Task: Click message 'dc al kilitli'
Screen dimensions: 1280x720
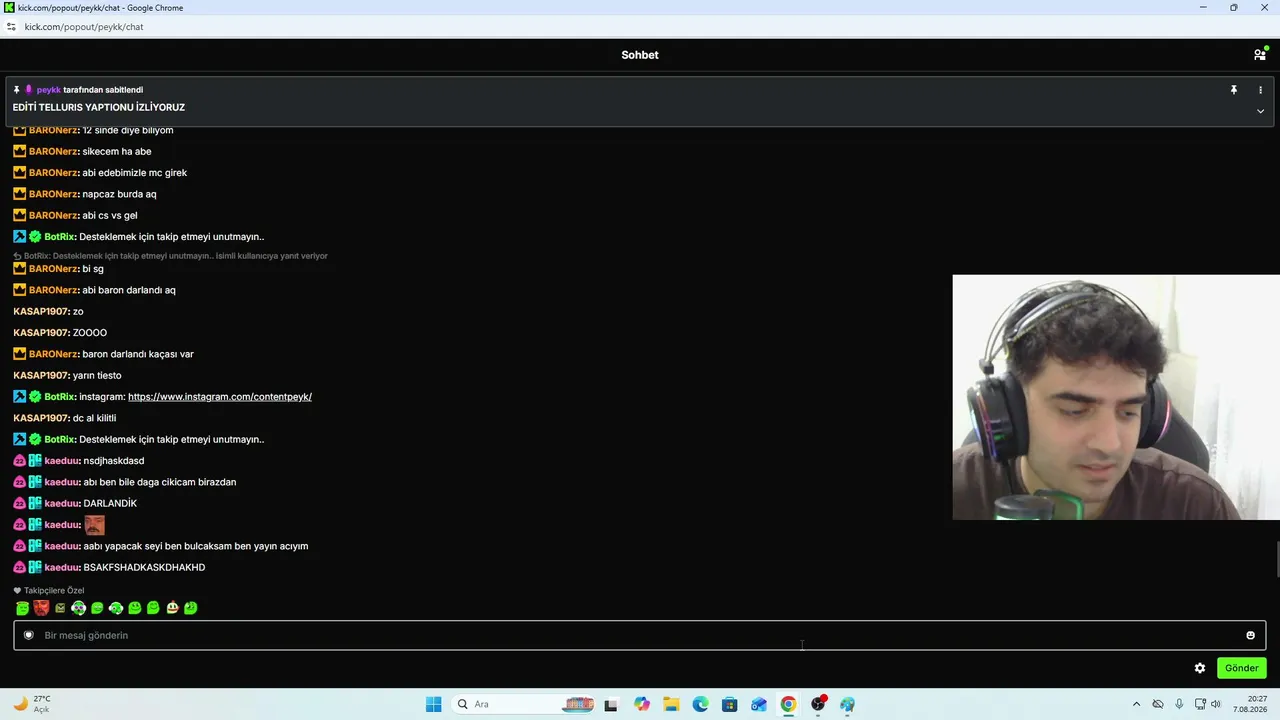Action: (94, 418)
